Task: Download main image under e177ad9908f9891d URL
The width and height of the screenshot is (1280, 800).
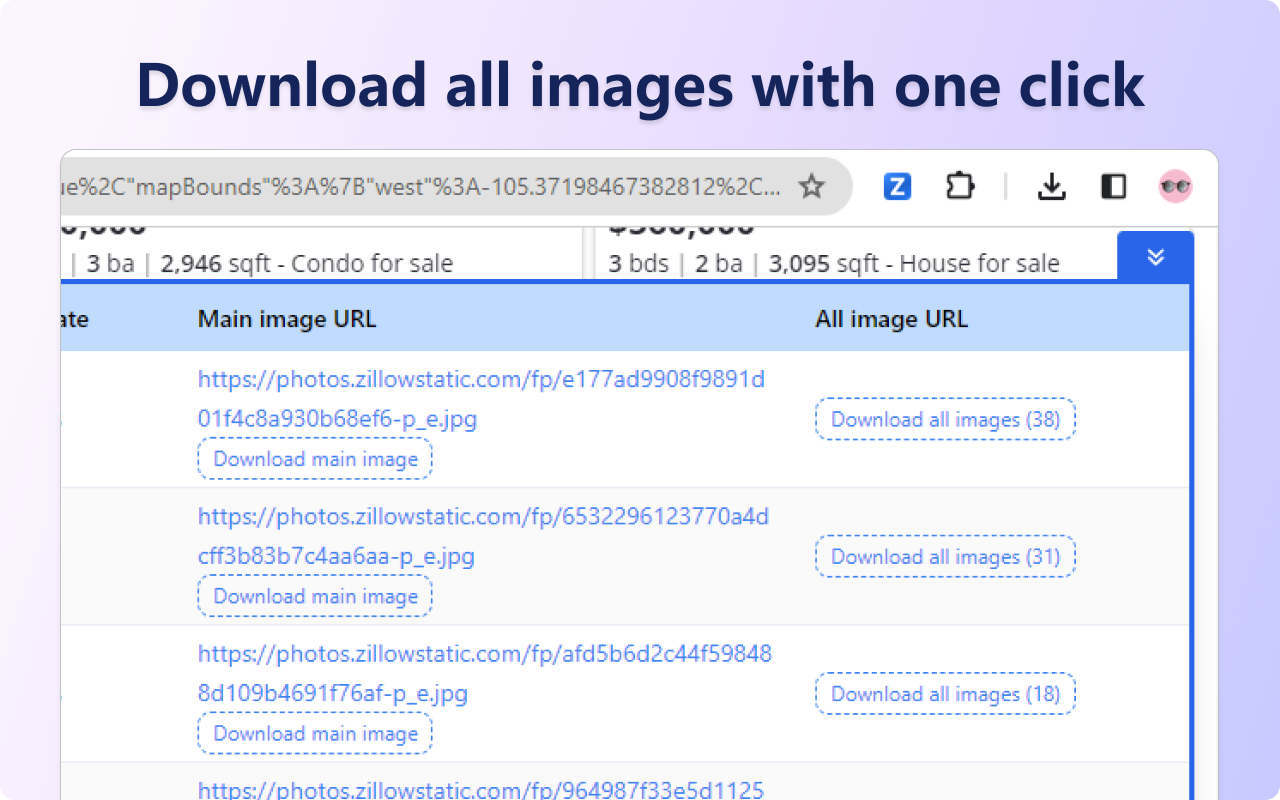Action: point(315,459)
